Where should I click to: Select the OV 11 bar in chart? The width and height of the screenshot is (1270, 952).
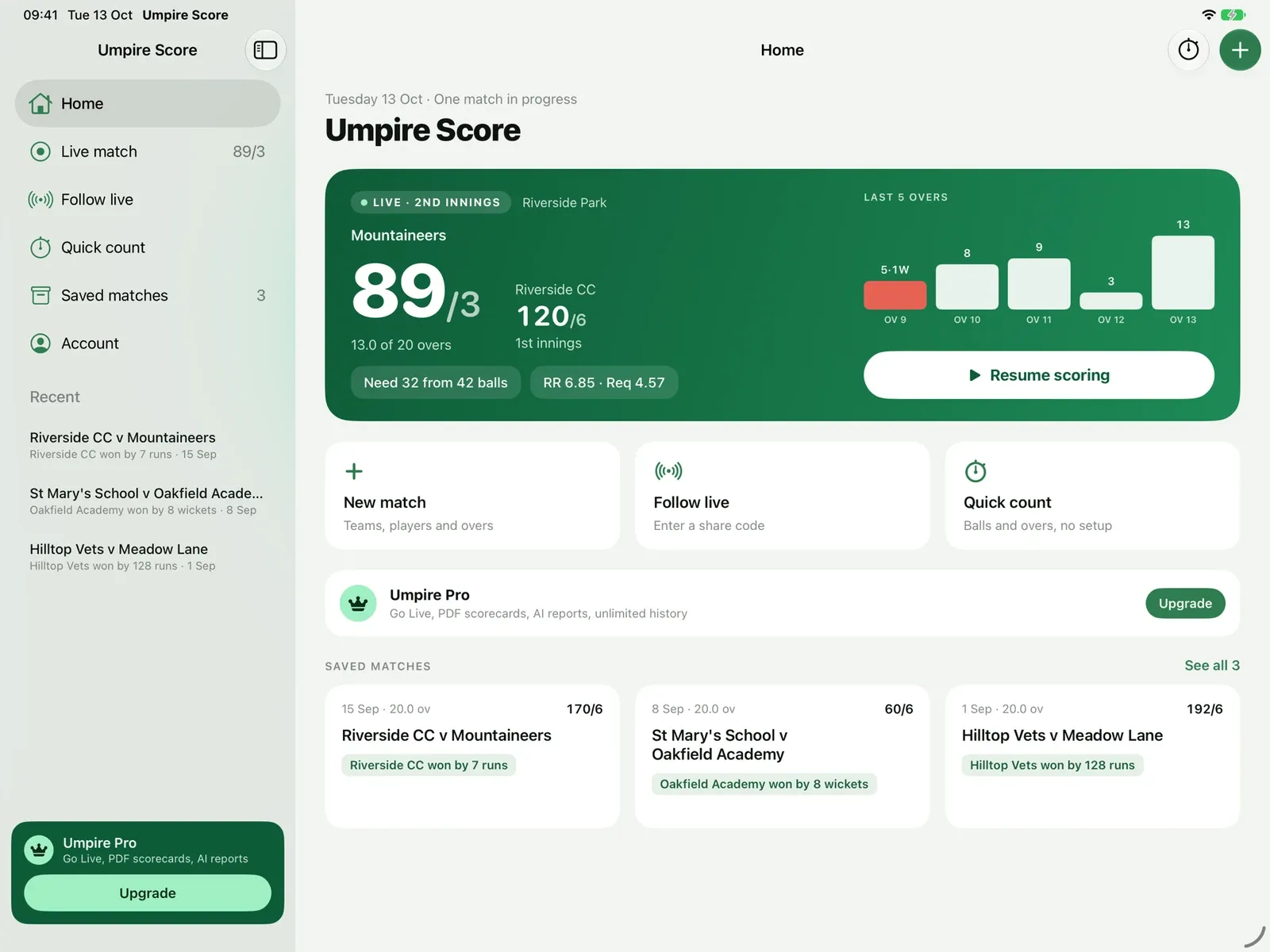1039,284
